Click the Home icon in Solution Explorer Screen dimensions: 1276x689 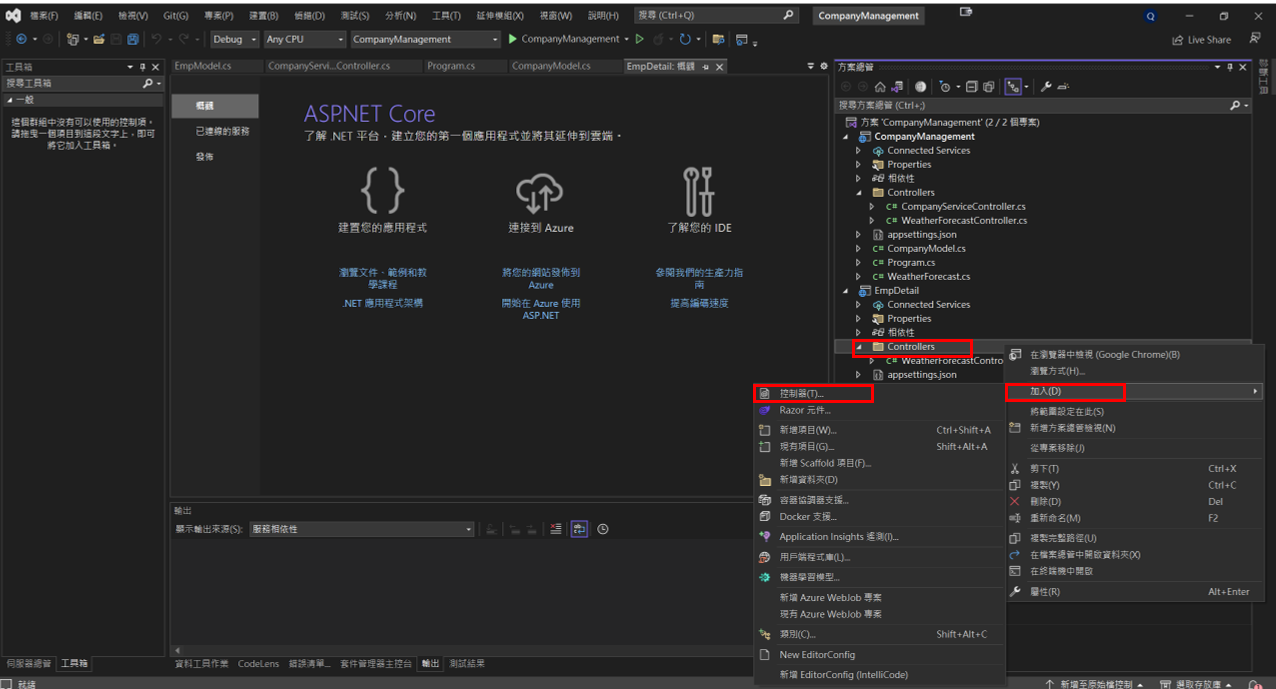[880, 87]
